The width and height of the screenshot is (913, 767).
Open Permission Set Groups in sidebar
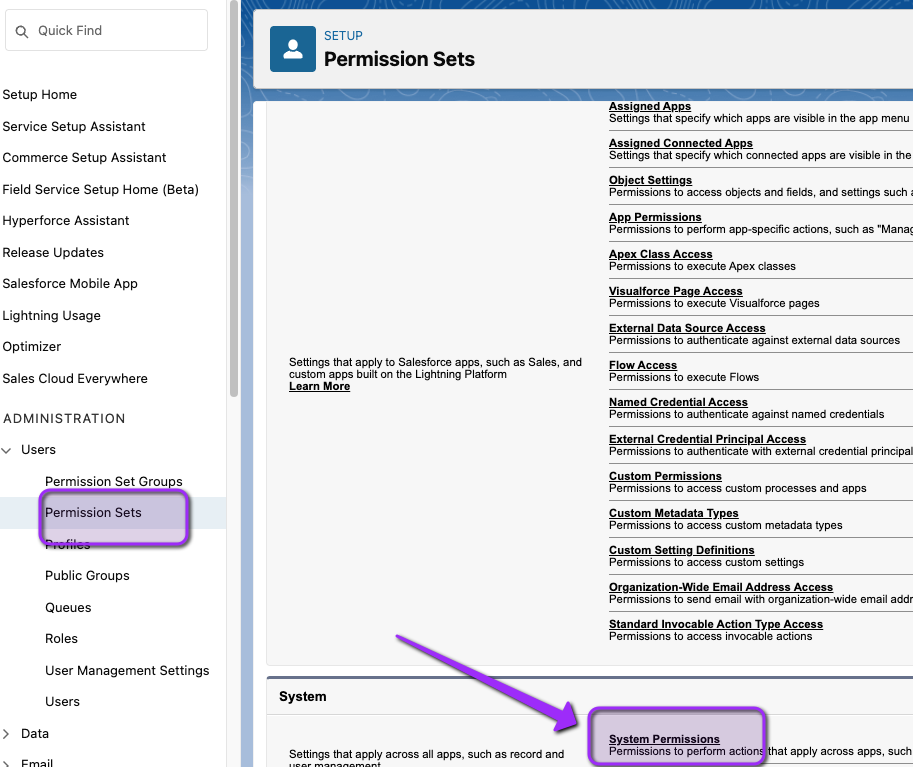pyautogui.click(x=114, y=482)
